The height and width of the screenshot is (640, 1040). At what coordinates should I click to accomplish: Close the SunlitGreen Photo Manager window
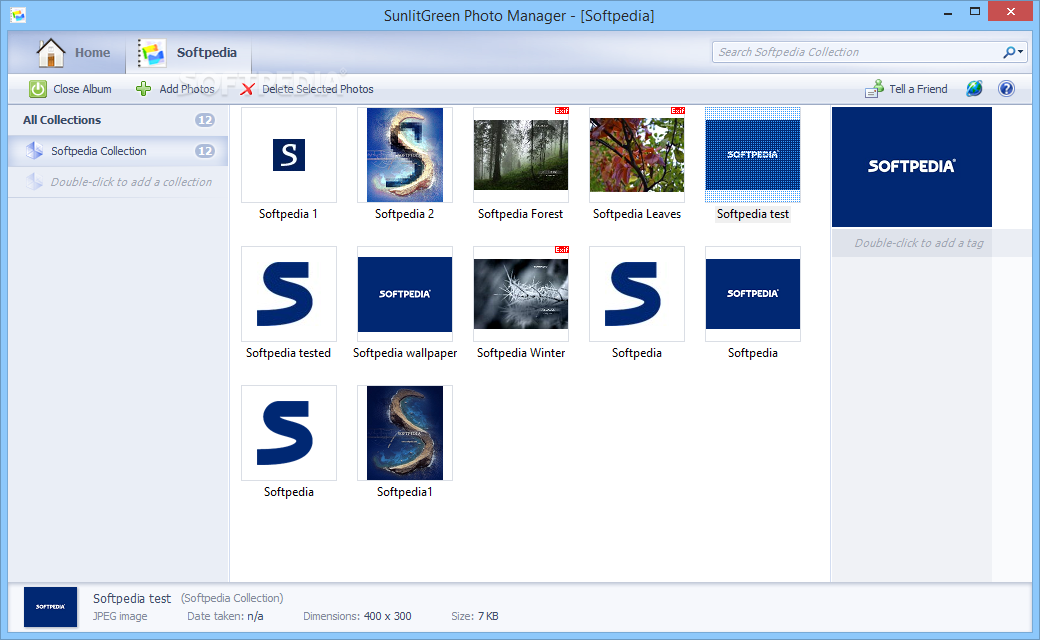[x=1010, y=11]
